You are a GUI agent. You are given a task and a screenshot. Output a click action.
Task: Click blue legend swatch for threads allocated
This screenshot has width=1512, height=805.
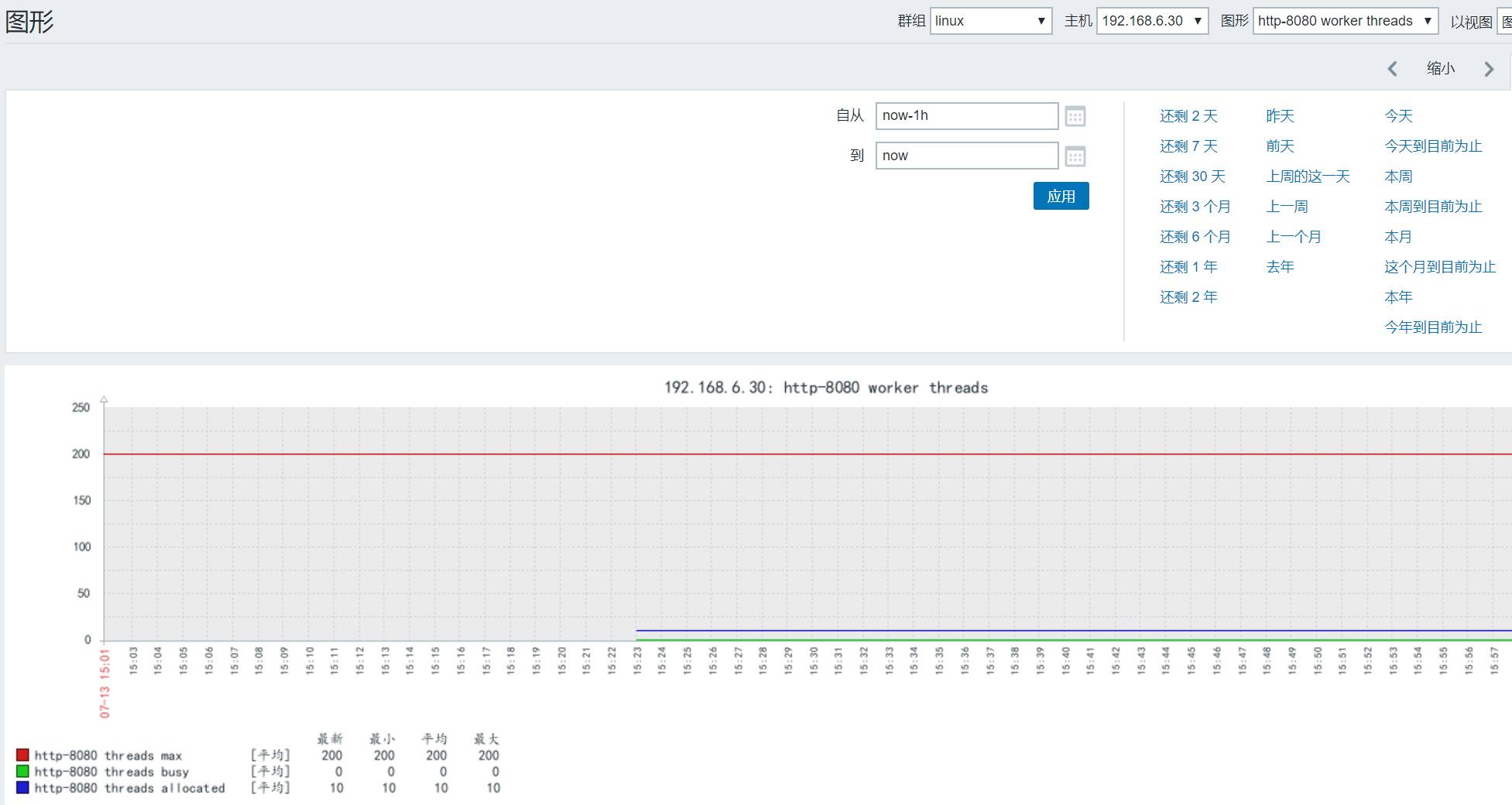pos(22,787)
